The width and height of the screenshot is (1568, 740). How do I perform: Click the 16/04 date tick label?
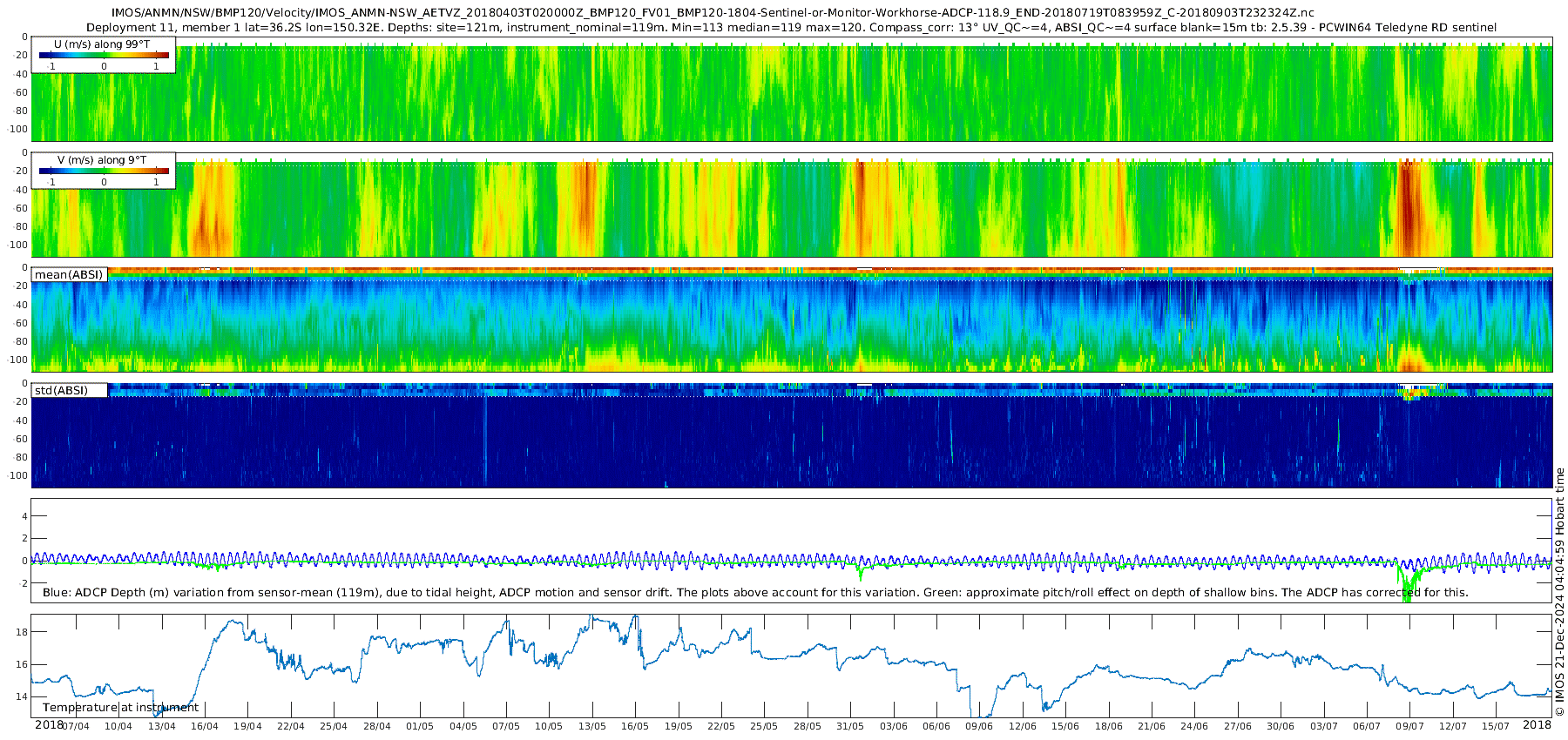[205, 726]
